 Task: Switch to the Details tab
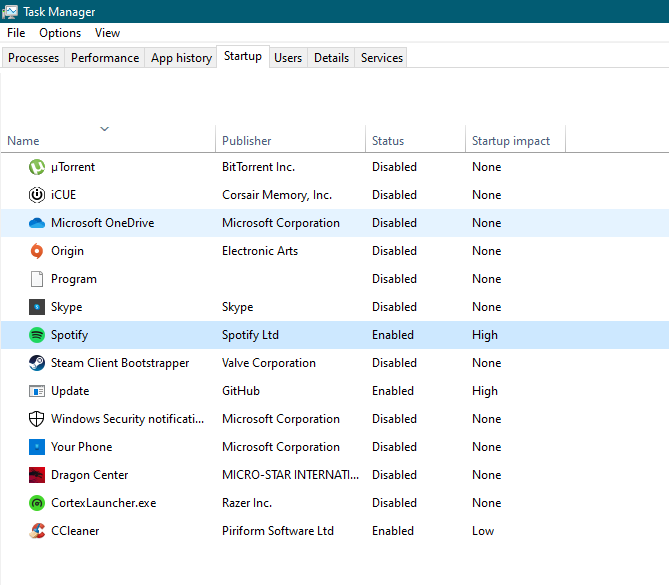(331, 58)
